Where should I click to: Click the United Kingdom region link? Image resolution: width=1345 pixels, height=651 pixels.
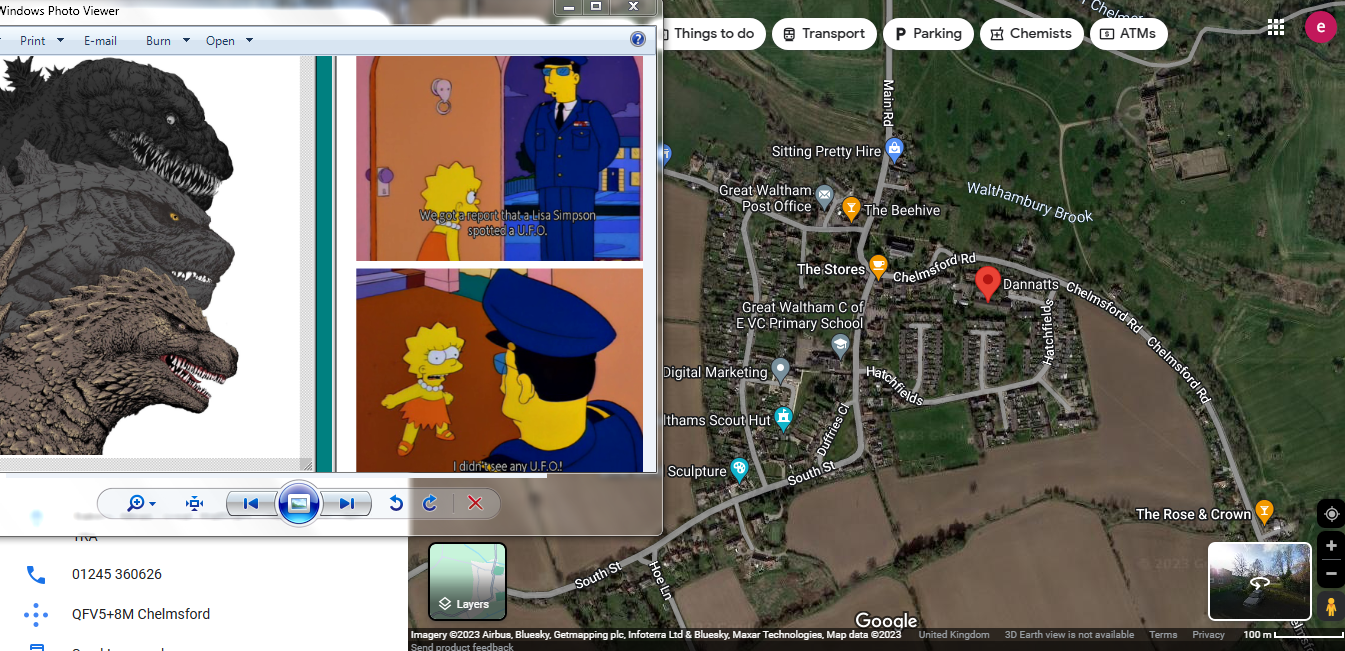(x=954, y=635)
